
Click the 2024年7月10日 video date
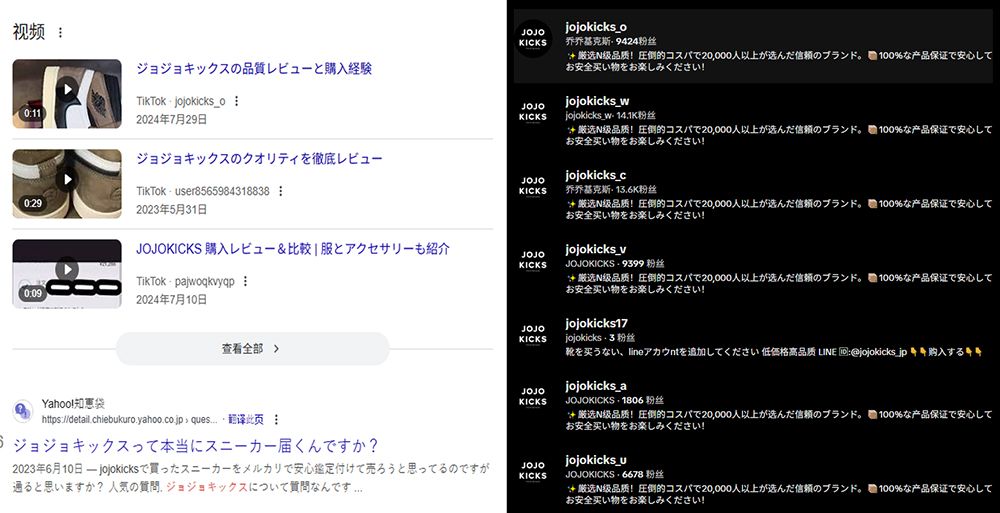click(x=172, y=299)
